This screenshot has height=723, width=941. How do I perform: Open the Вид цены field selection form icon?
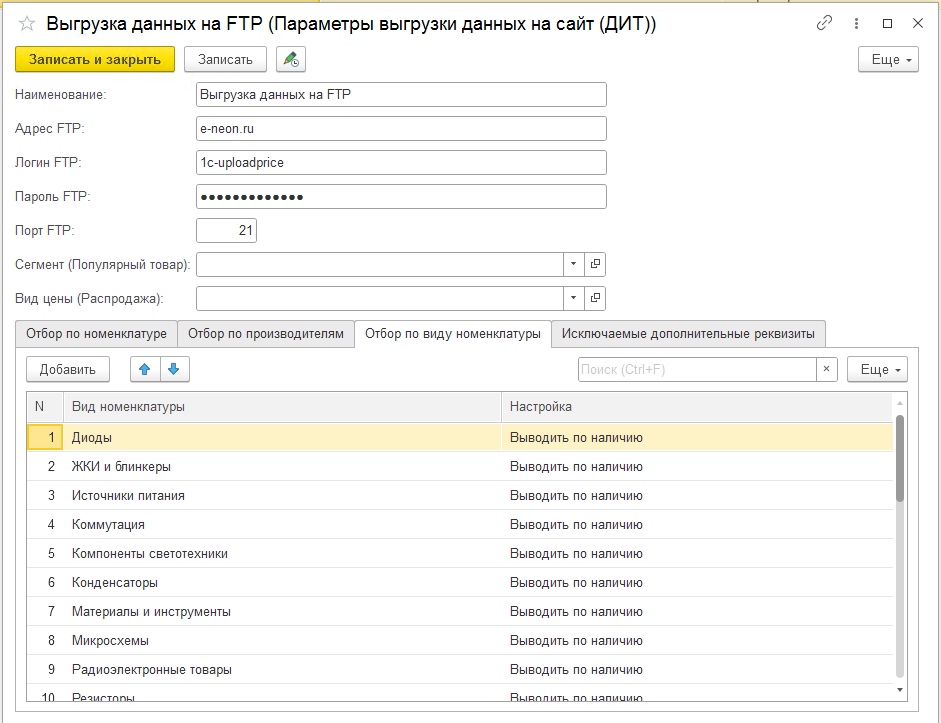595,298
